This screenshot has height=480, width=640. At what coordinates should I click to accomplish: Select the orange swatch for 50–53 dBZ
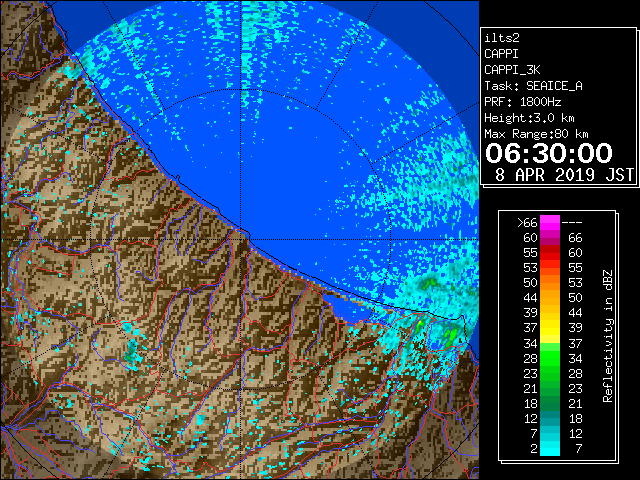(550, 283)
